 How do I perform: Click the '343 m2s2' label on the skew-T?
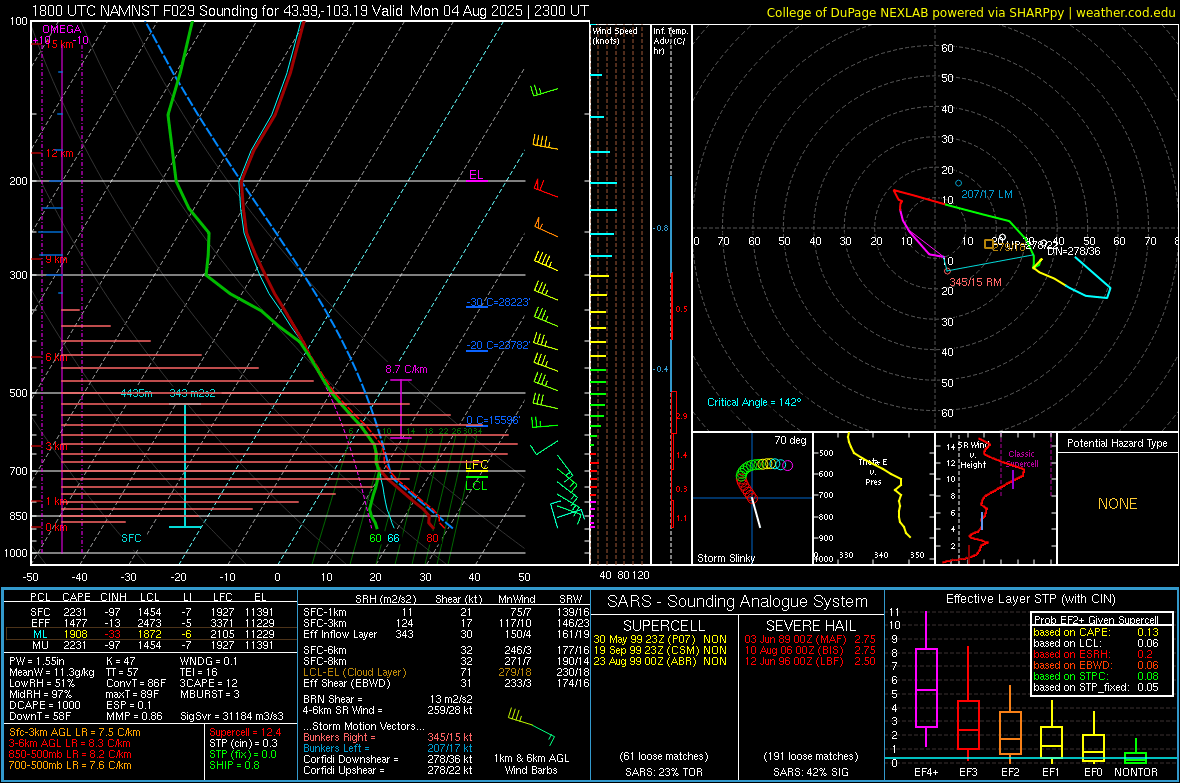point(193,393)
